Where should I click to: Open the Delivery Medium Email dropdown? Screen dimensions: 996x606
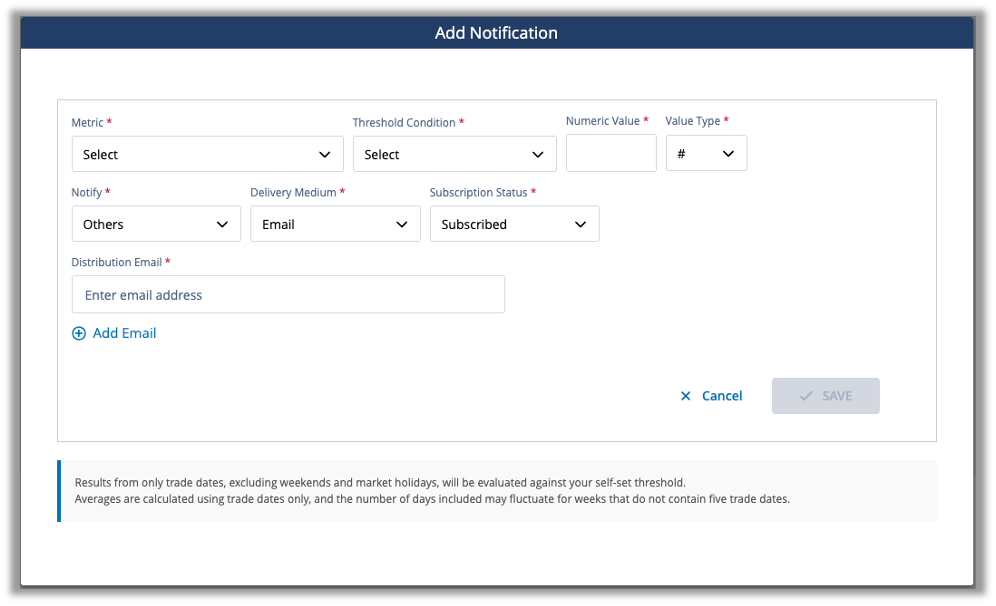point(335,225)
